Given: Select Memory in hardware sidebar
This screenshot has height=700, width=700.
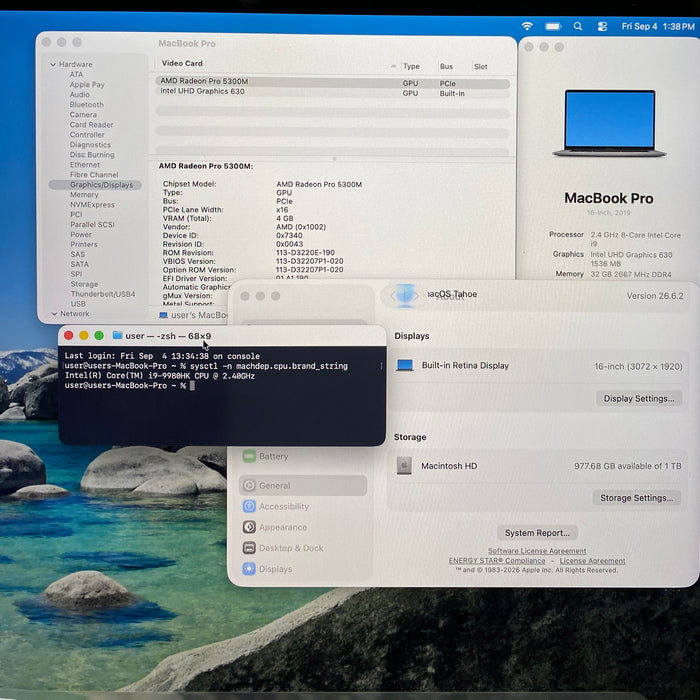Looking at the screenshot, I should click(84, 195).
